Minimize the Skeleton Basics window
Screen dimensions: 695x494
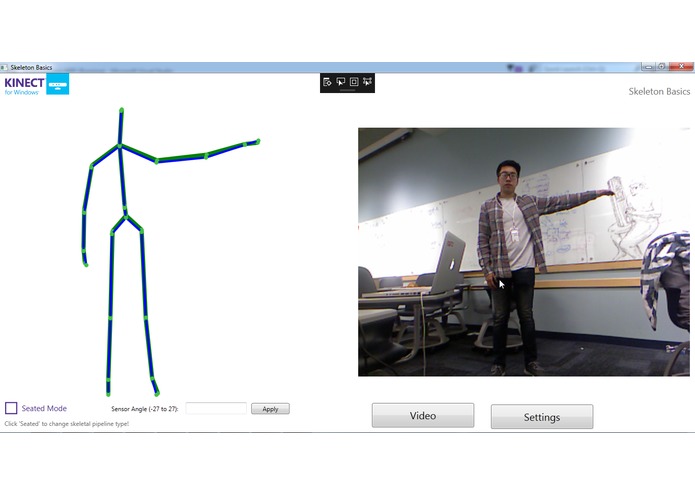coord(648,67)
